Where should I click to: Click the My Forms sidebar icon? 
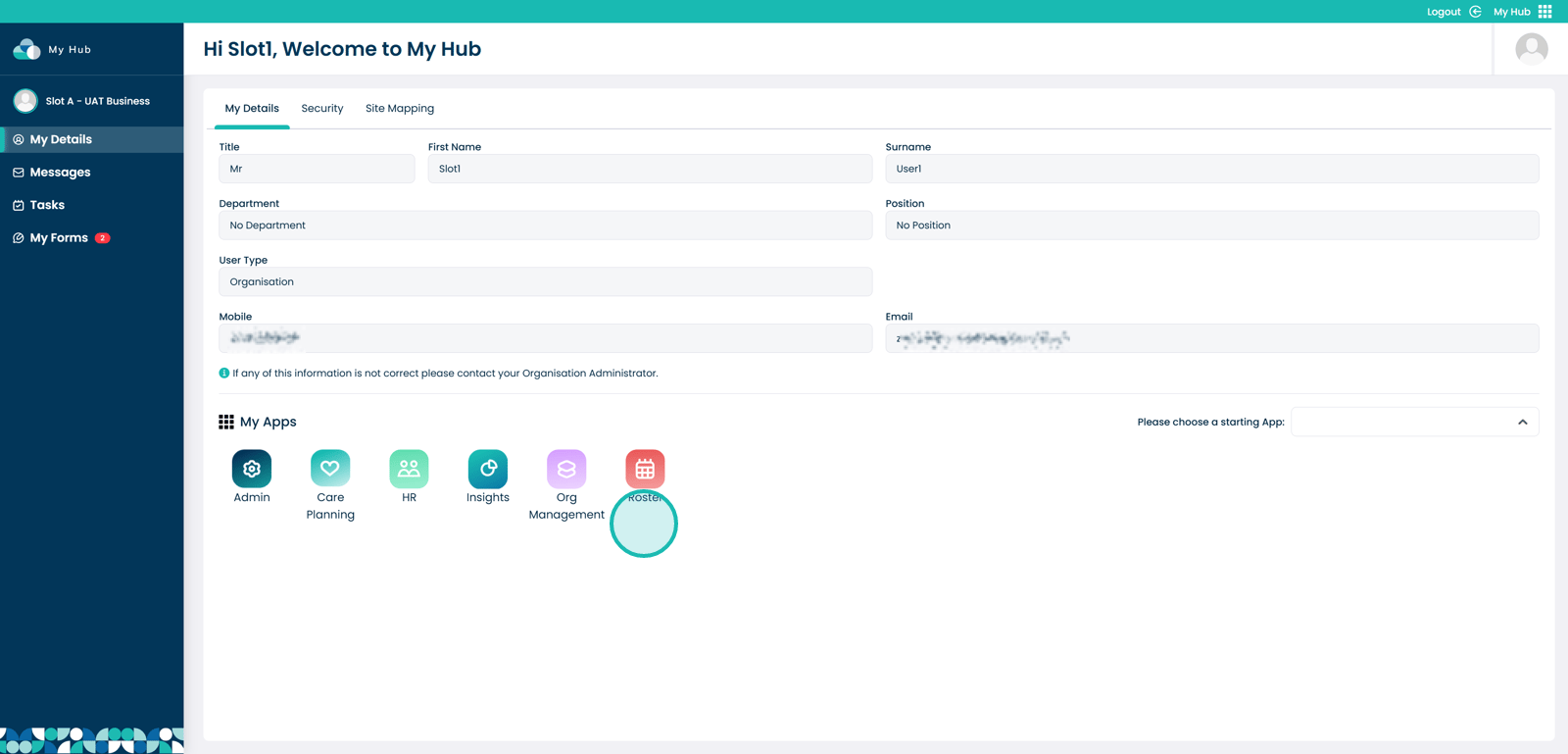click(19, 238)
